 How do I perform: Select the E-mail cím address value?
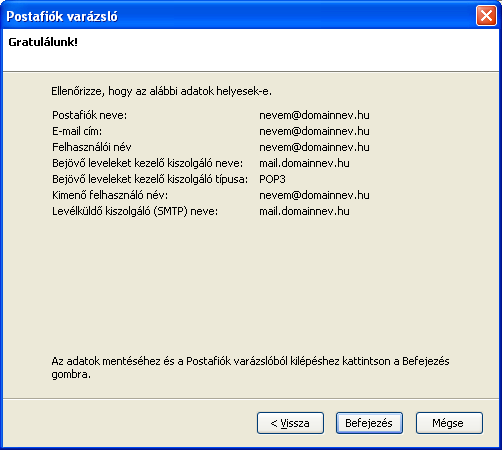pos(314,131)
